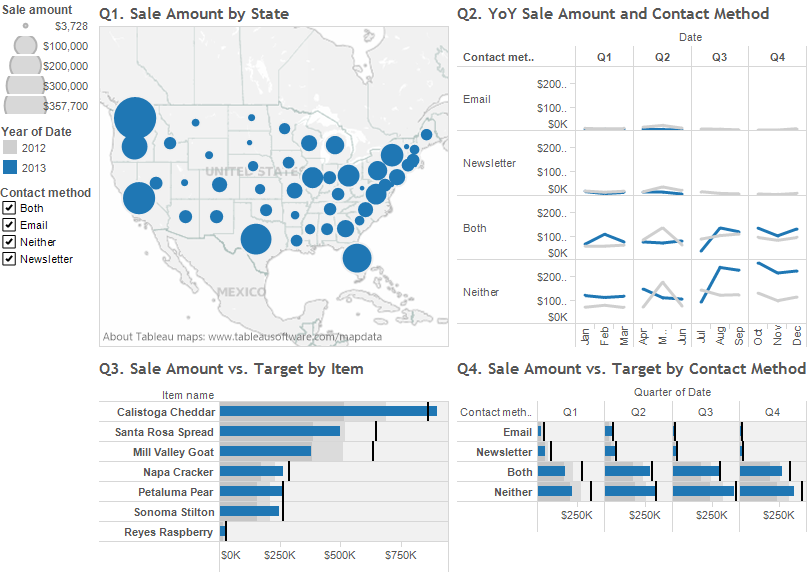Screen dimensions: 807x586
Task: Select the $357,700 size legend bubble
Action: pos(24,106)
